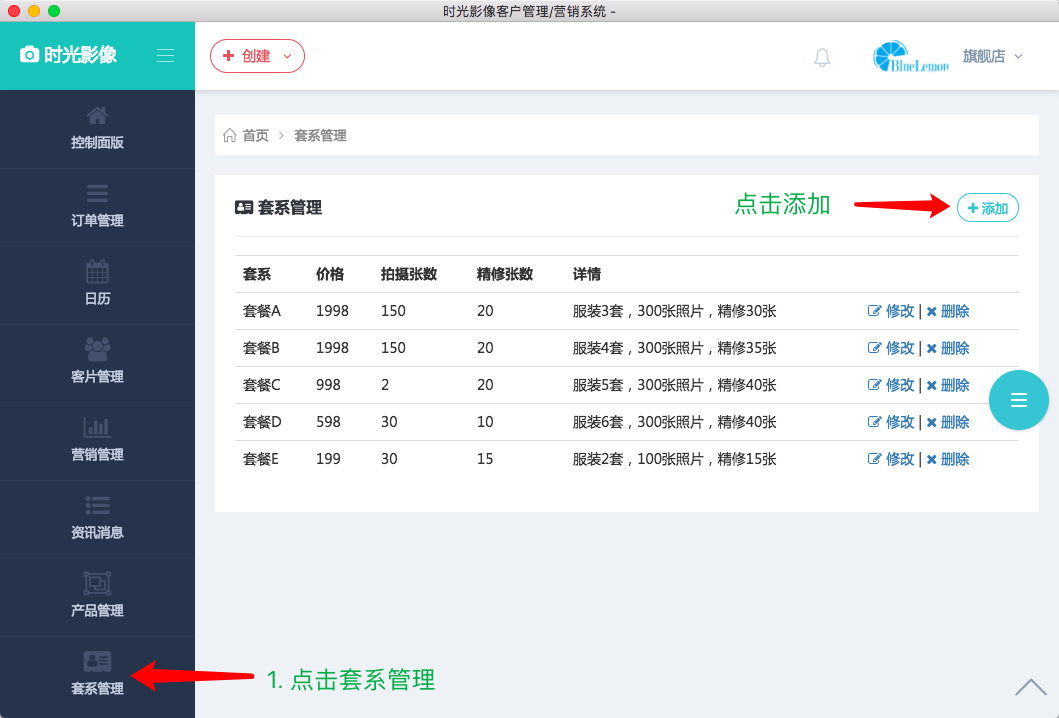Open 资讯消息 messages section

97,519
